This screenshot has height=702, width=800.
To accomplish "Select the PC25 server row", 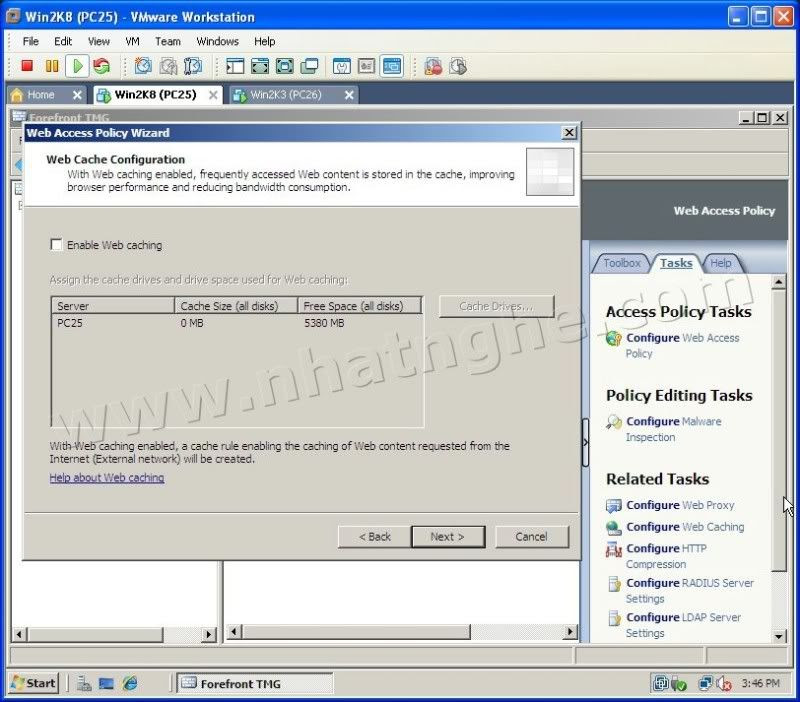I will tap(237, 323).
